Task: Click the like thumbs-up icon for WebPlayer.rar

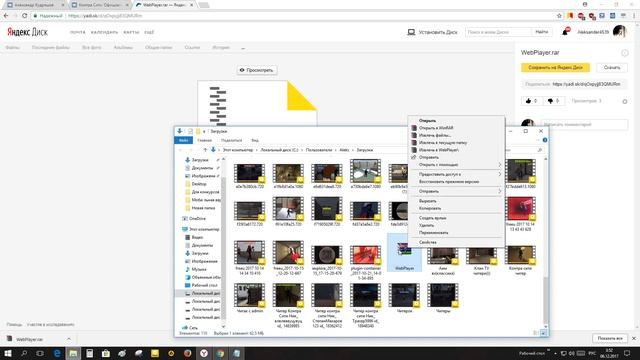Action: (528, 101)
